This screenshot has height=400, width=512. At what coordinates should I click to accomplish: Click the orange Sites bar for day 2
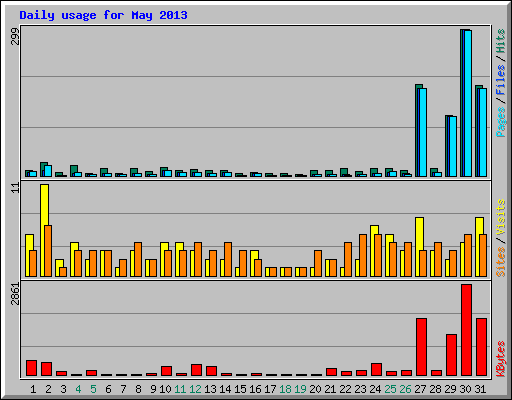click(x=48, y=251)
